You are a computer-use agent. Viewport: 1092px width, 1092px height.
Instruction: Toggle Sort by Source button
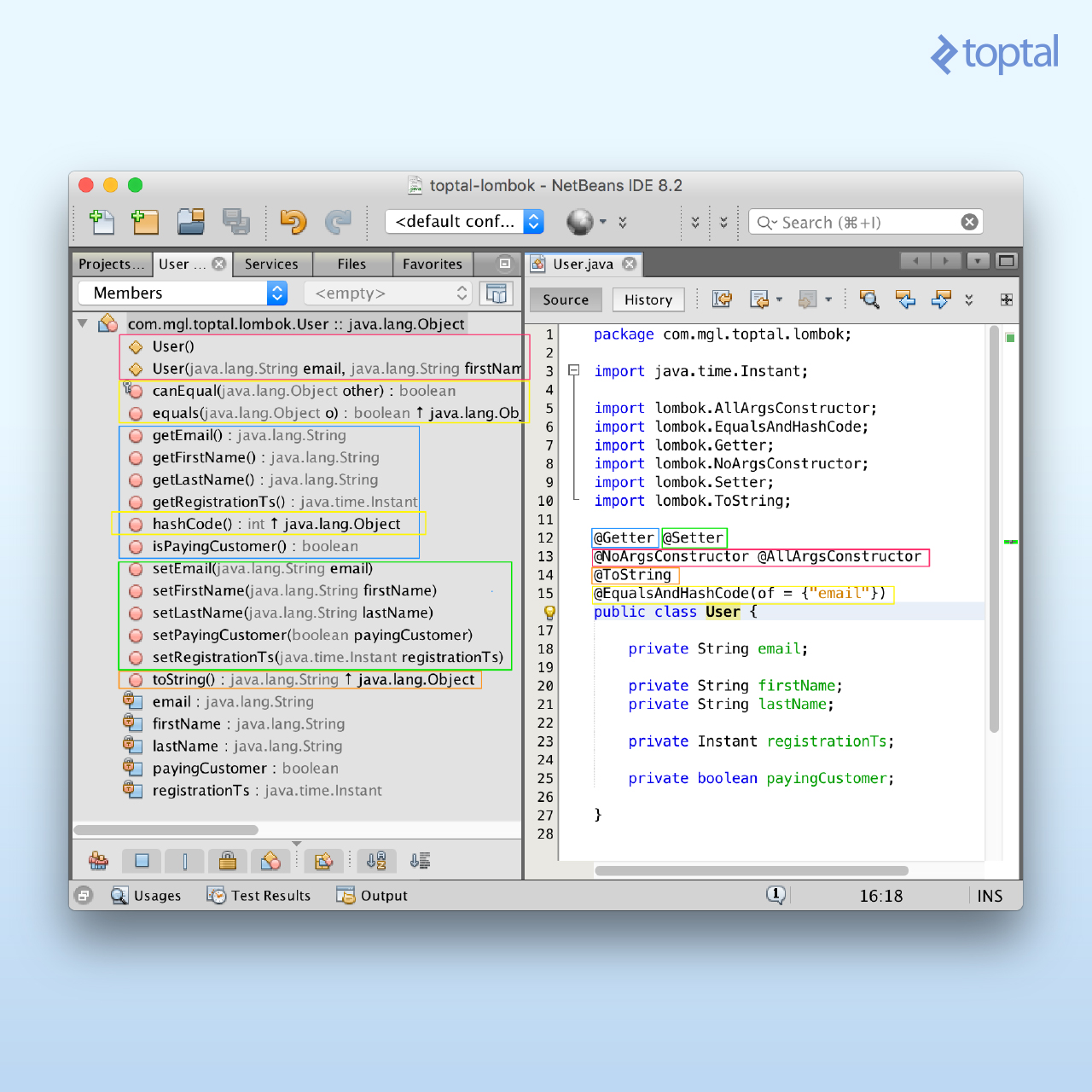tap(420, 861)
